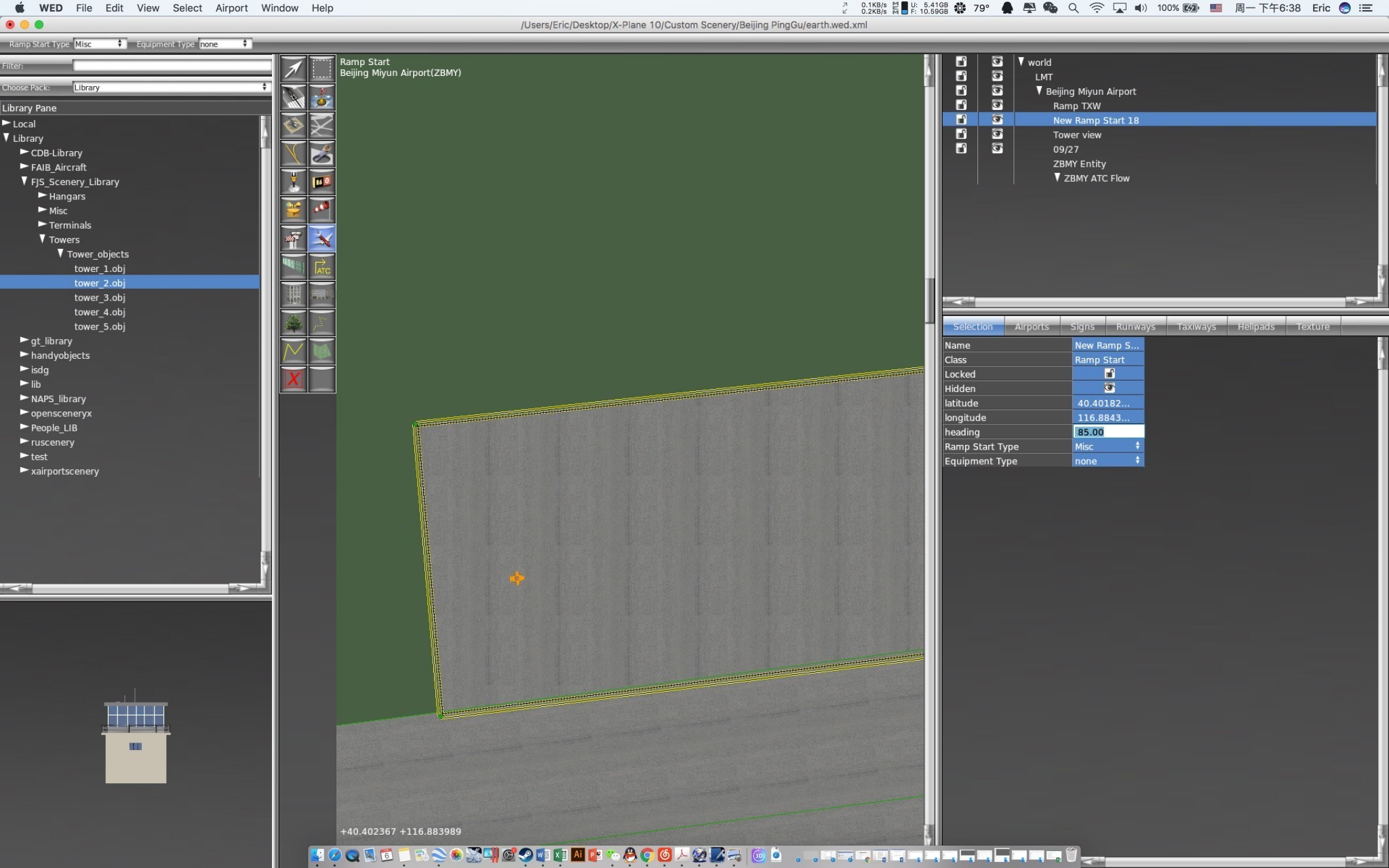Toggle Locked property checkbox
1389x868 pixels.
pos(1110,374)
